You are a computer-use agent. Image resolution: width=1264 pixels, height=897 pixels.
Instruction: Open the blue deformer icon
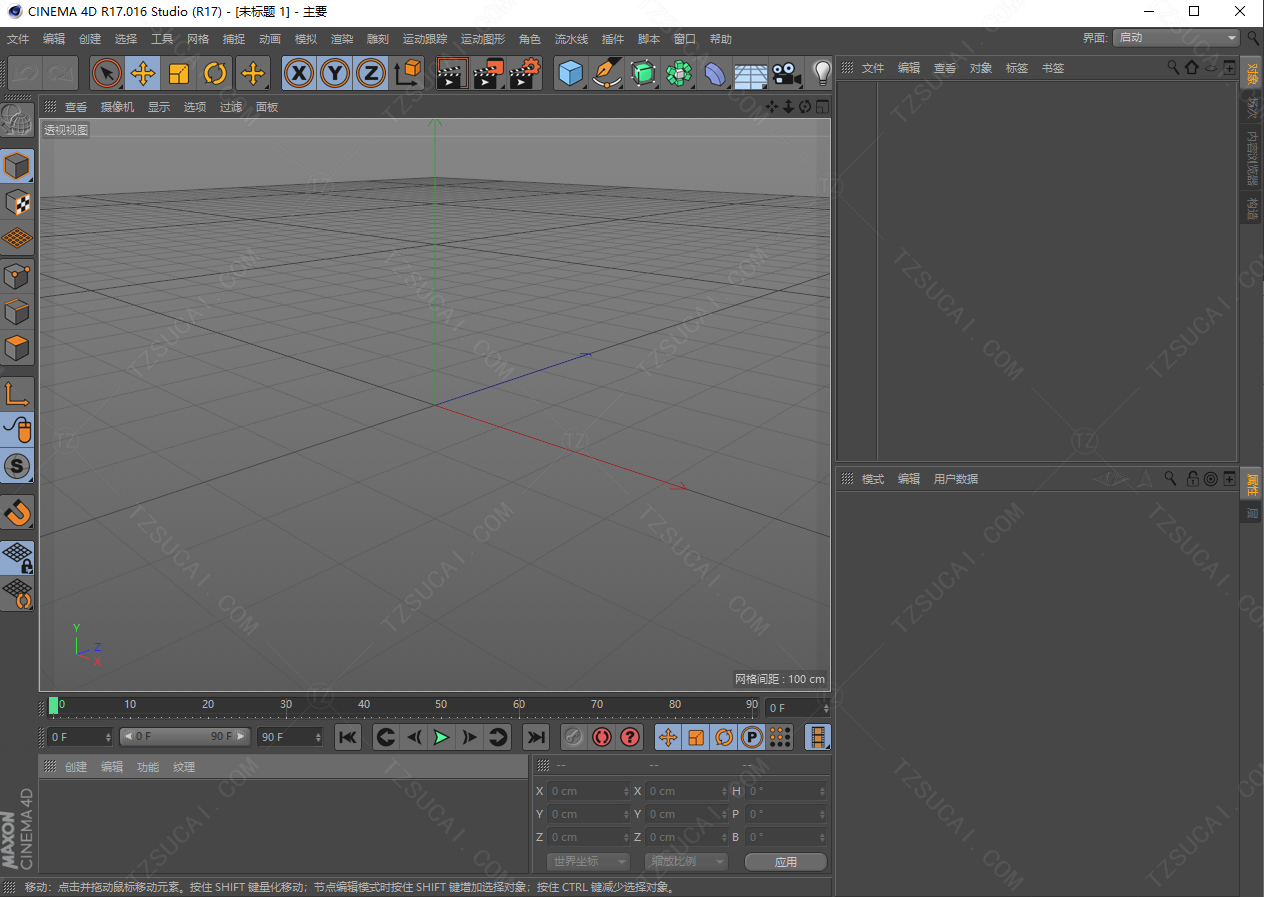point(714,73)
